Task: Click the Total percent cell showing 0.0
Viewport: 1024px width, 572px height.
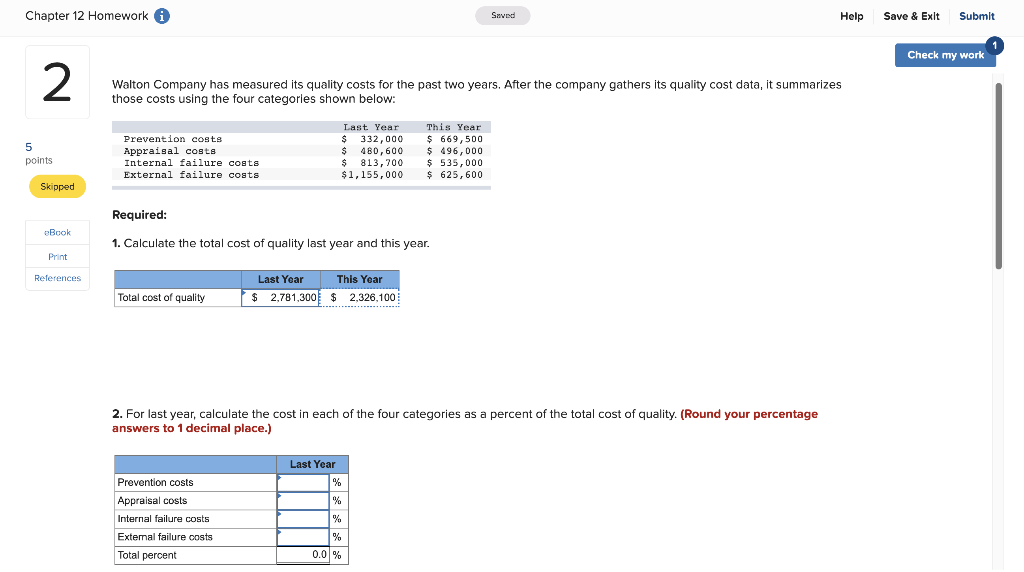Action: coord(303,555)
